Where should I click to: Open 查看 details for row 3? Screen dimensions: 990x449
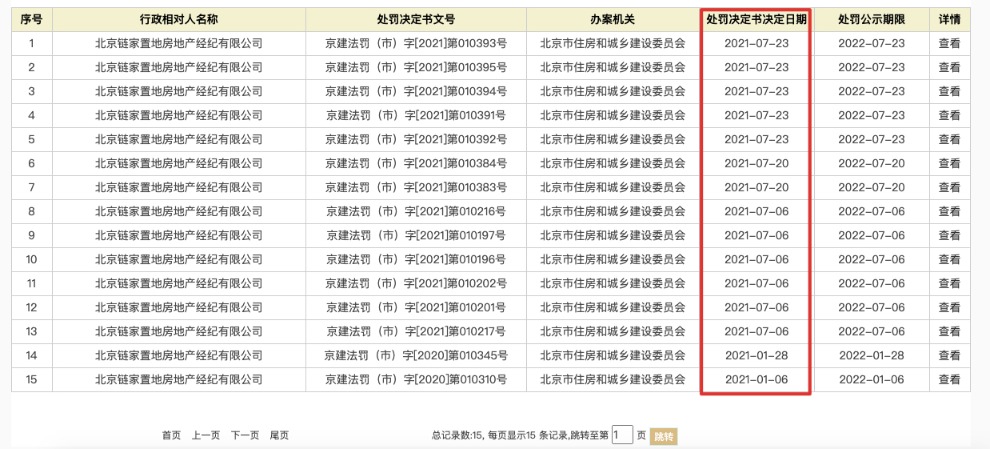(949, 92)
